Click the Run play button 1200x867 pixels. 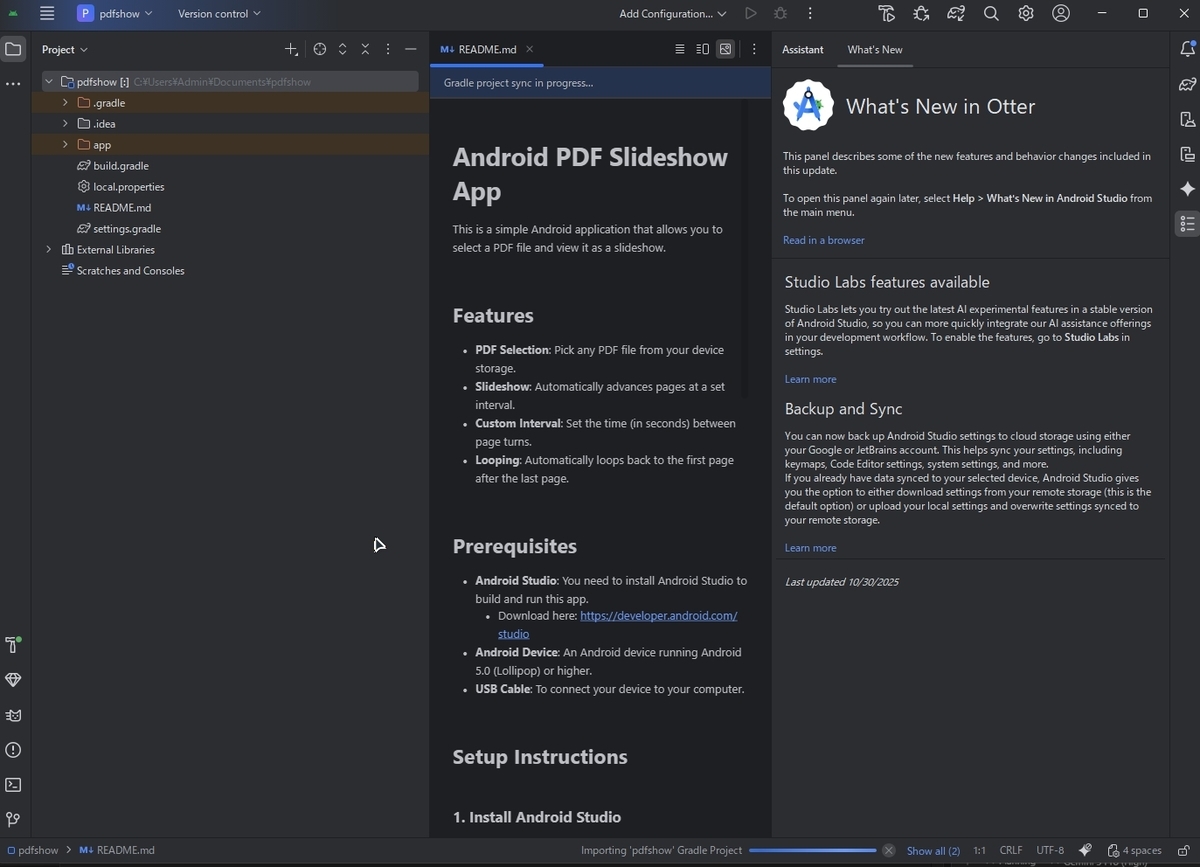pos(751,14)
